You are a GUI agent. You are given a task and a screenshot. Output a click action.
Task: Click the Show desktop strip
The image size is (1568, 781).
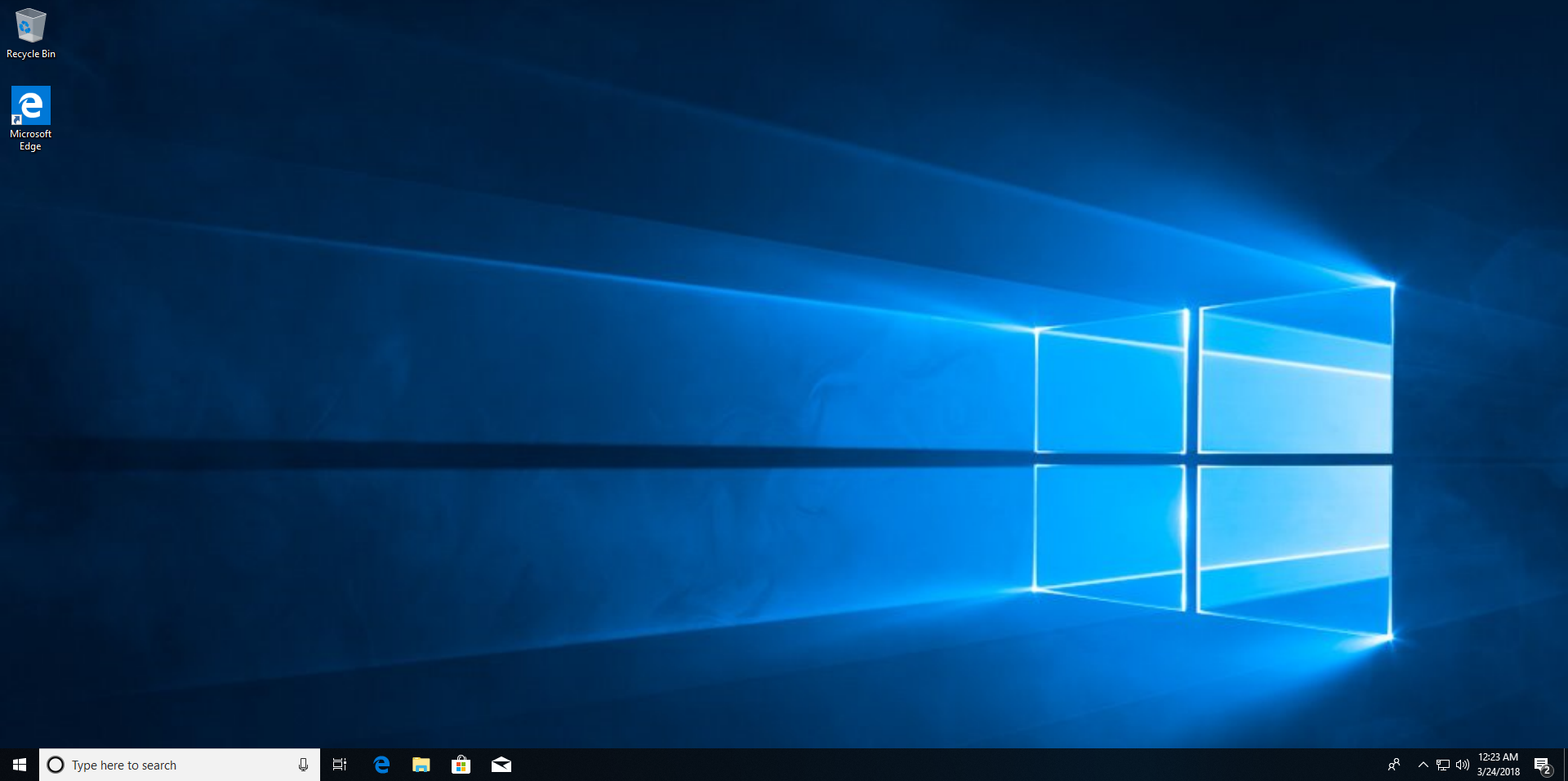(x=1565, y=765)
